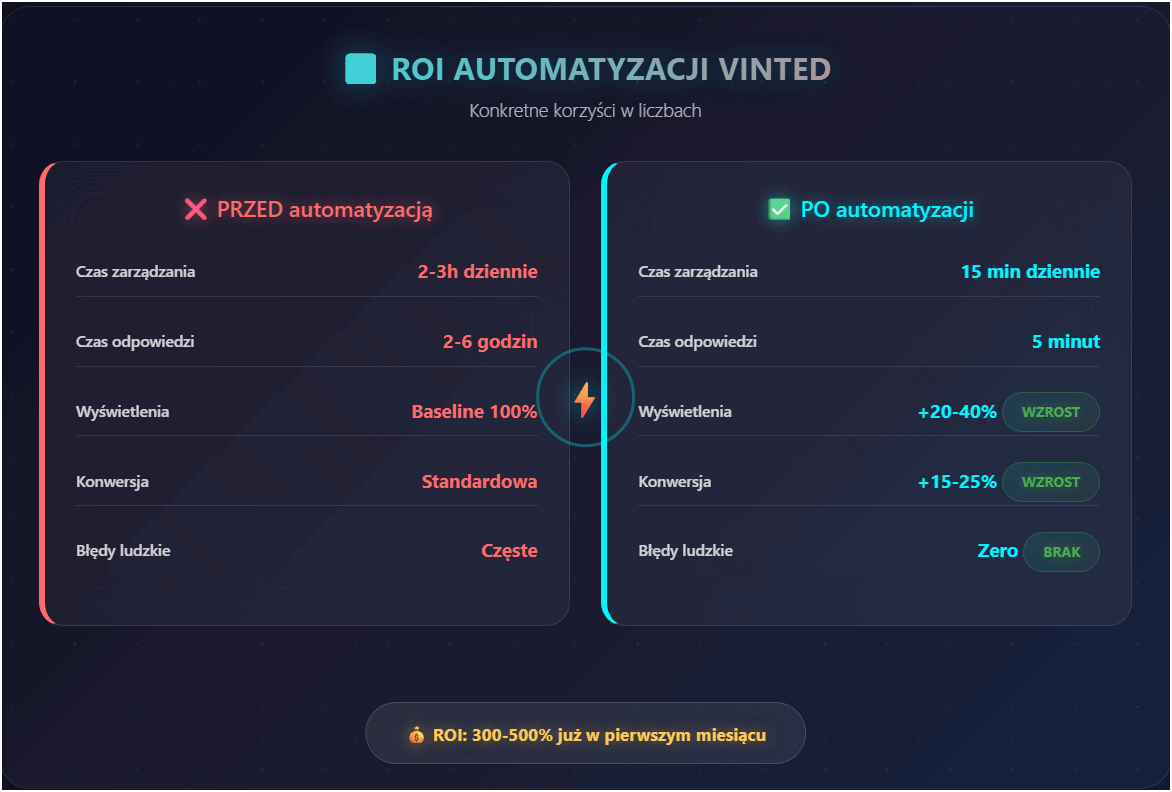Click the 15 min dziennie value
Viewport: 1172px width, 792px height.
(x=1030, y=272)
